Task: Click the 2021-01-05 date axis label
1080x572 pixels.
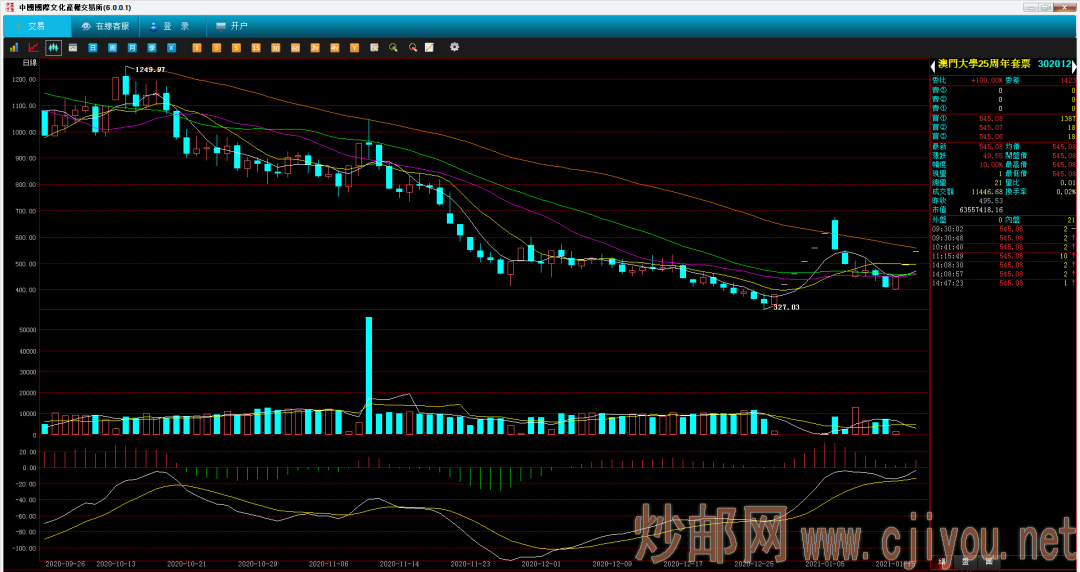Action: coord(825,564)
